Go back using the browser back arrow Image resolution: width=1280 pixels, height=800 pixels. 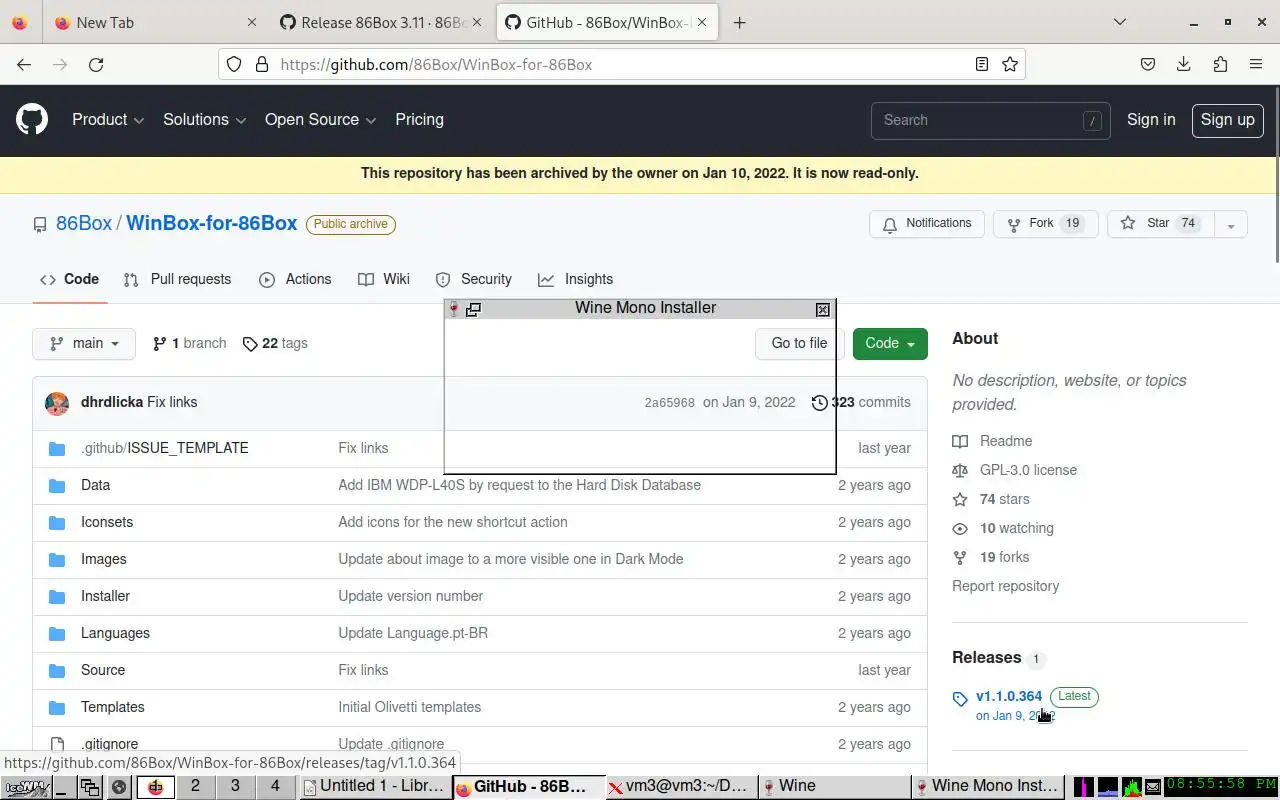pyautogui.click(x=24, y=64)
